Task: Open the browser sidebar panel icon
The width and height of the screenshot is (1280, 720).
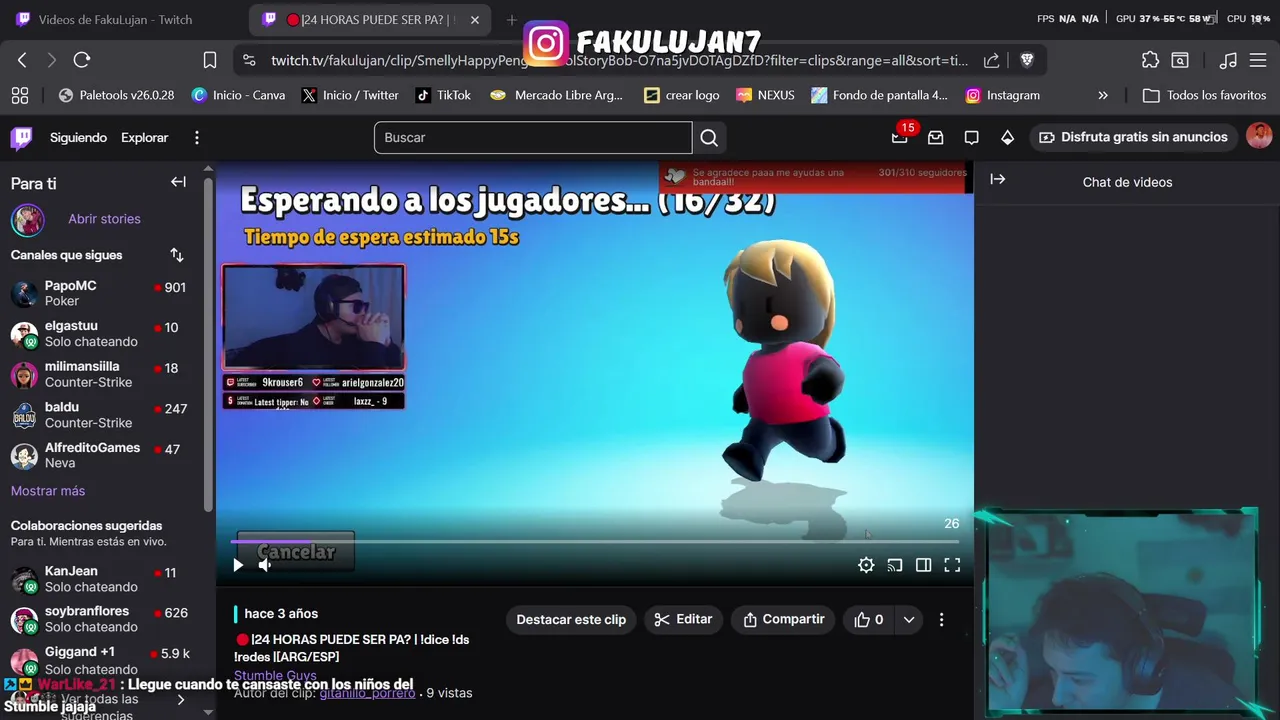Action: [x=1180, y=60]
